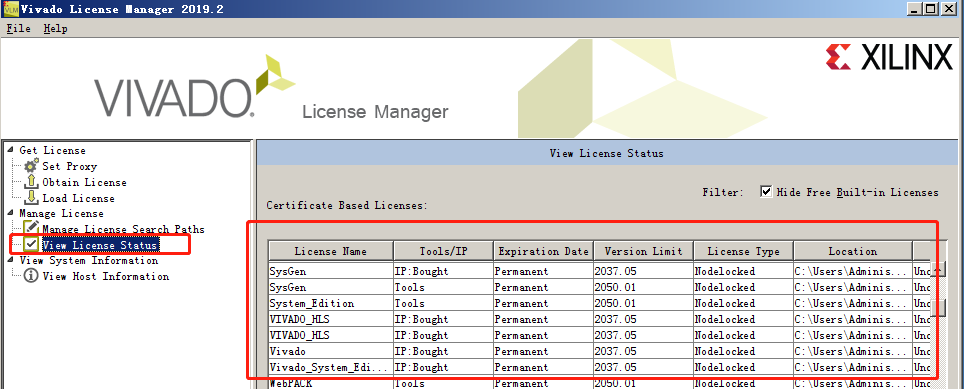This screenshot has height=389, width=964.
Task: Collapse the Get License tree node
Action: point(10,151)
